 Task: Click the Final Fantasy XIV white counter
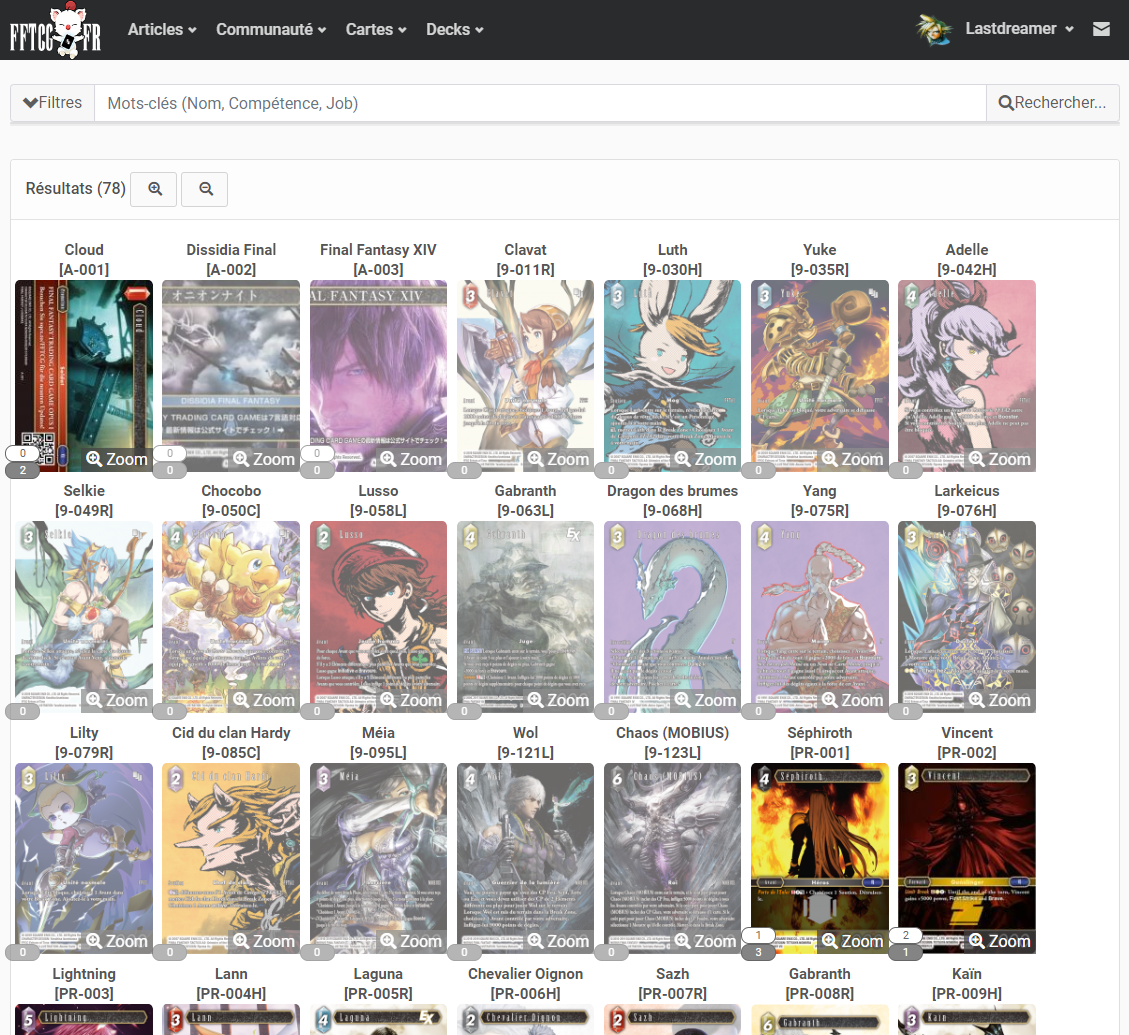point(317,454)
